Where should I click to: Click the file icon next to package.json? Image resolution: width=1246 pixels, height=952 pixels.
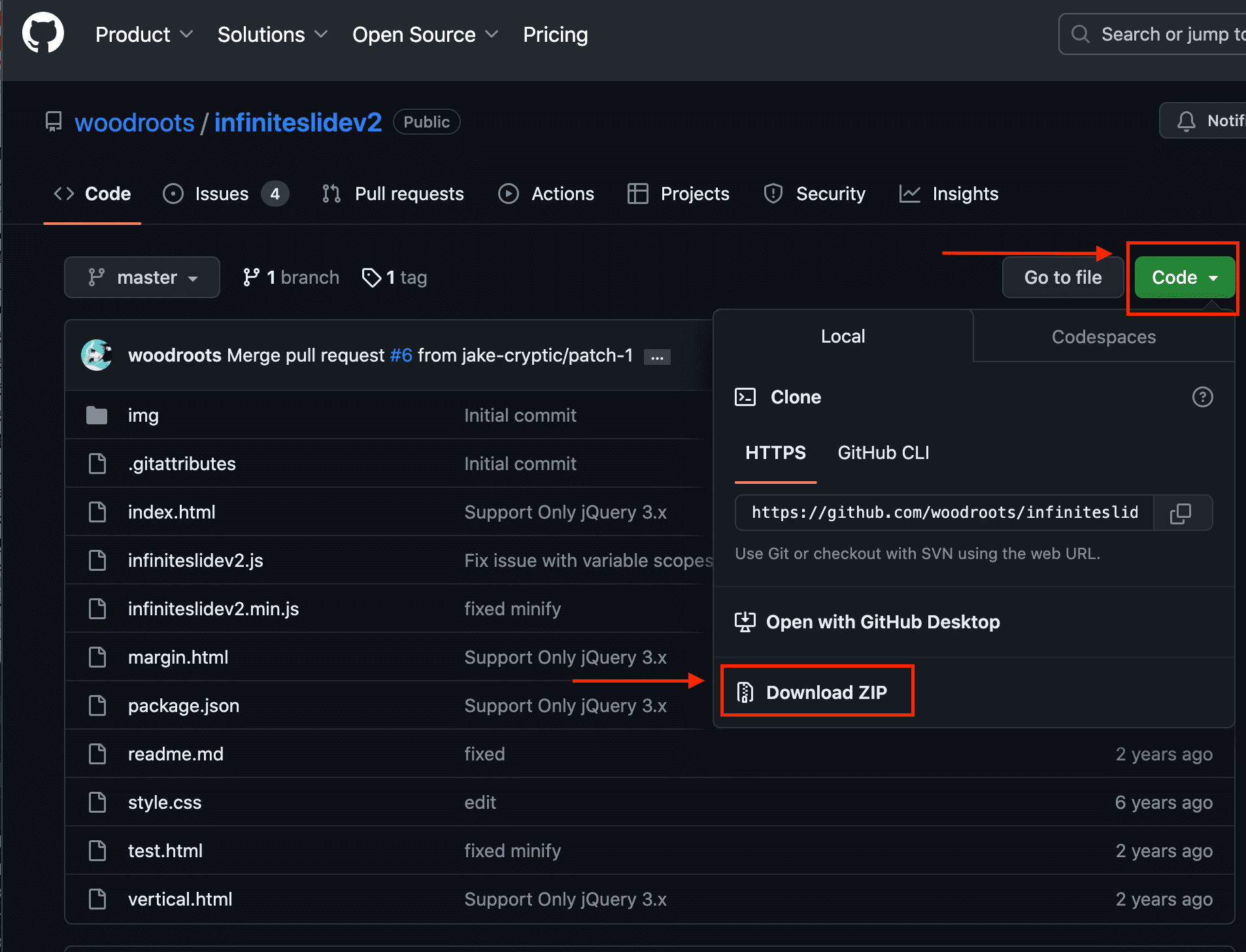97,705
